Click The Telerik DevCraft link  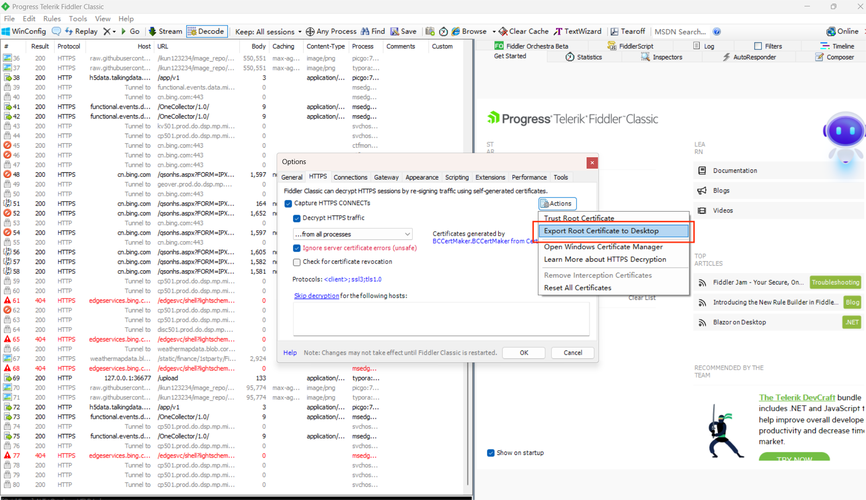coord(796,397)
